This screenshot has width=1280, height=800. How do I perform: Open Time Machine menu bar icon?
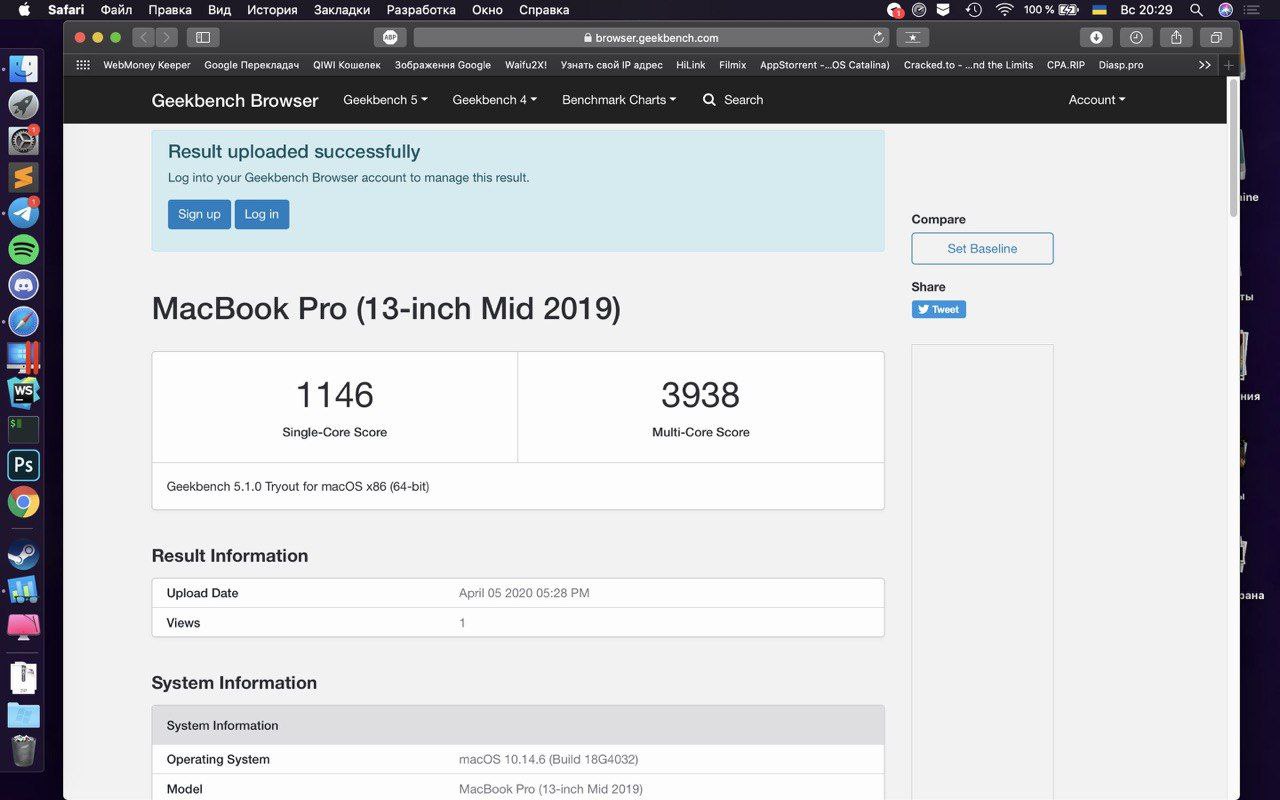pyautogui.click(x=973, y=10)
